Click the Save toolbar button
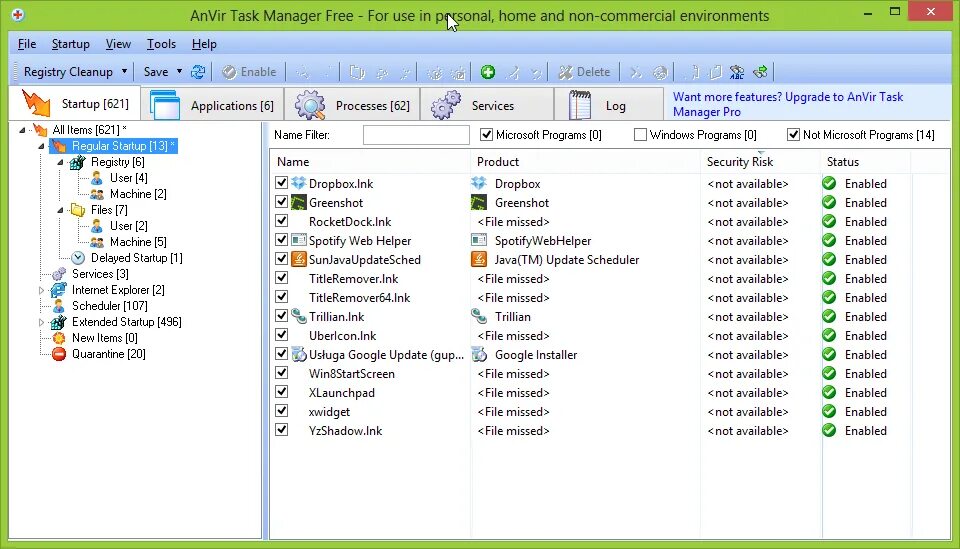The height and width of the screenshot is (549, 960). 156,72
